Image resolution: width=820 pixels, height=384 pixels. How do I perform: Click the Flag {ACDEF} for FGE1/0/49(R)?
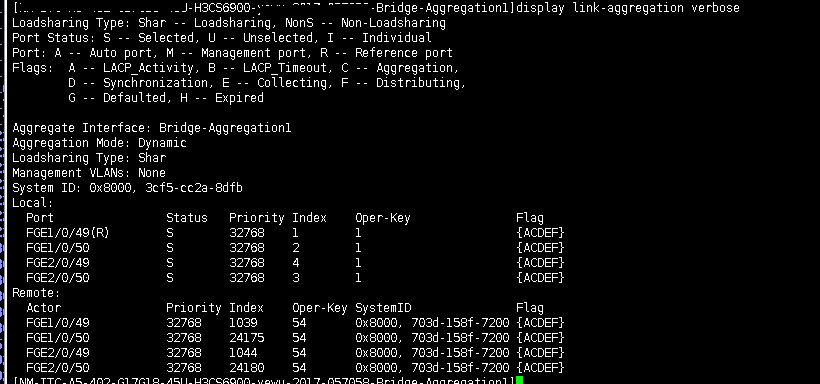540,233
